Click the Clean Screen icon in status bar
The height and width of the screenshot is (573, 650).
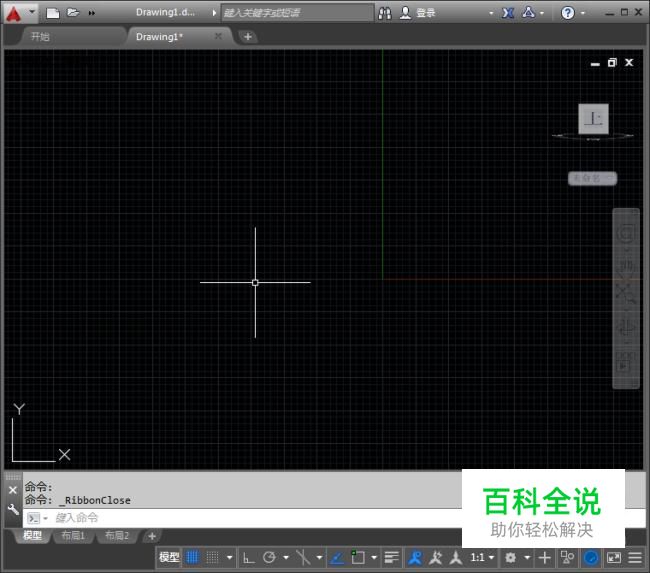(614, 558)
